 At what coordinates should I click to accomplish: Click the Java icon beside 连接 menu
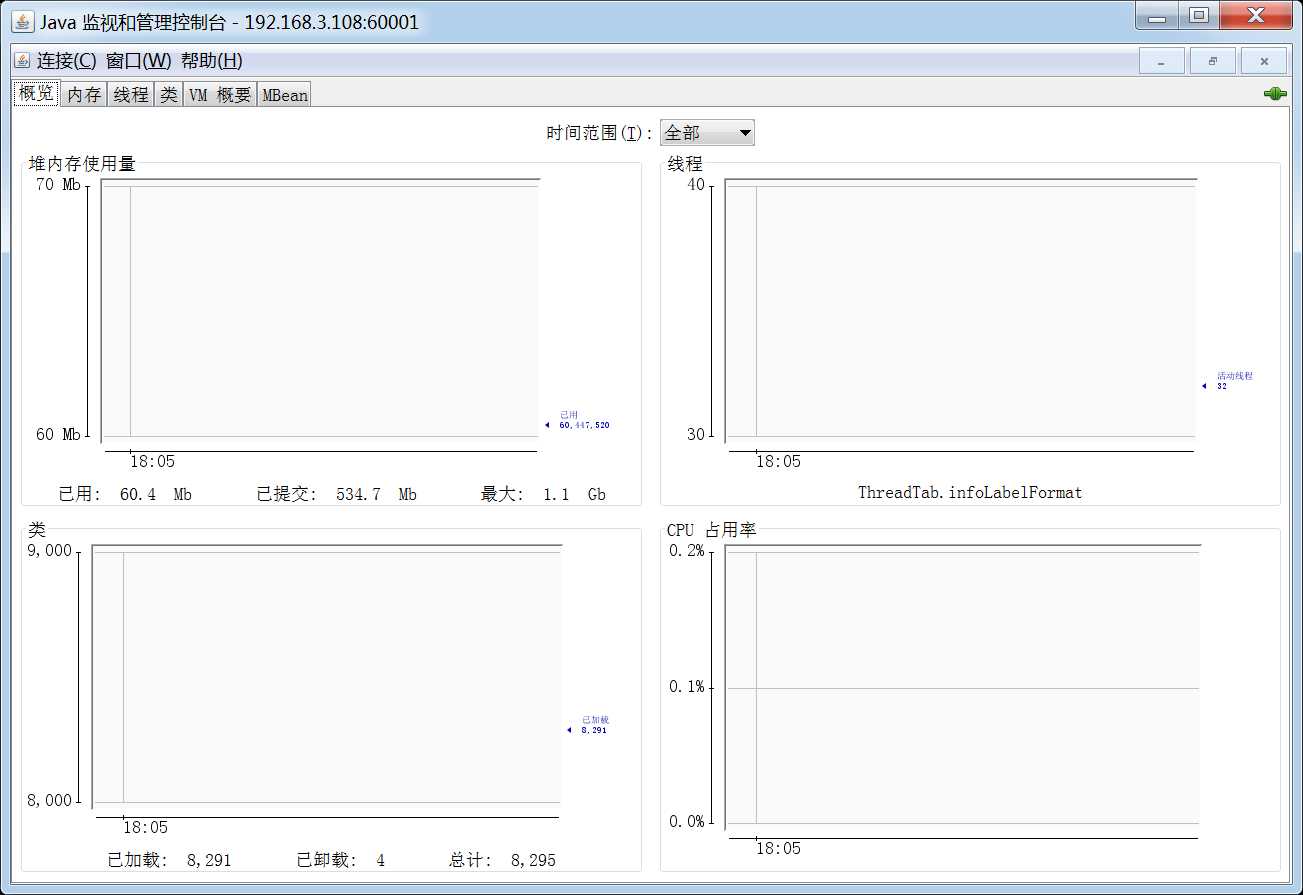22,61
